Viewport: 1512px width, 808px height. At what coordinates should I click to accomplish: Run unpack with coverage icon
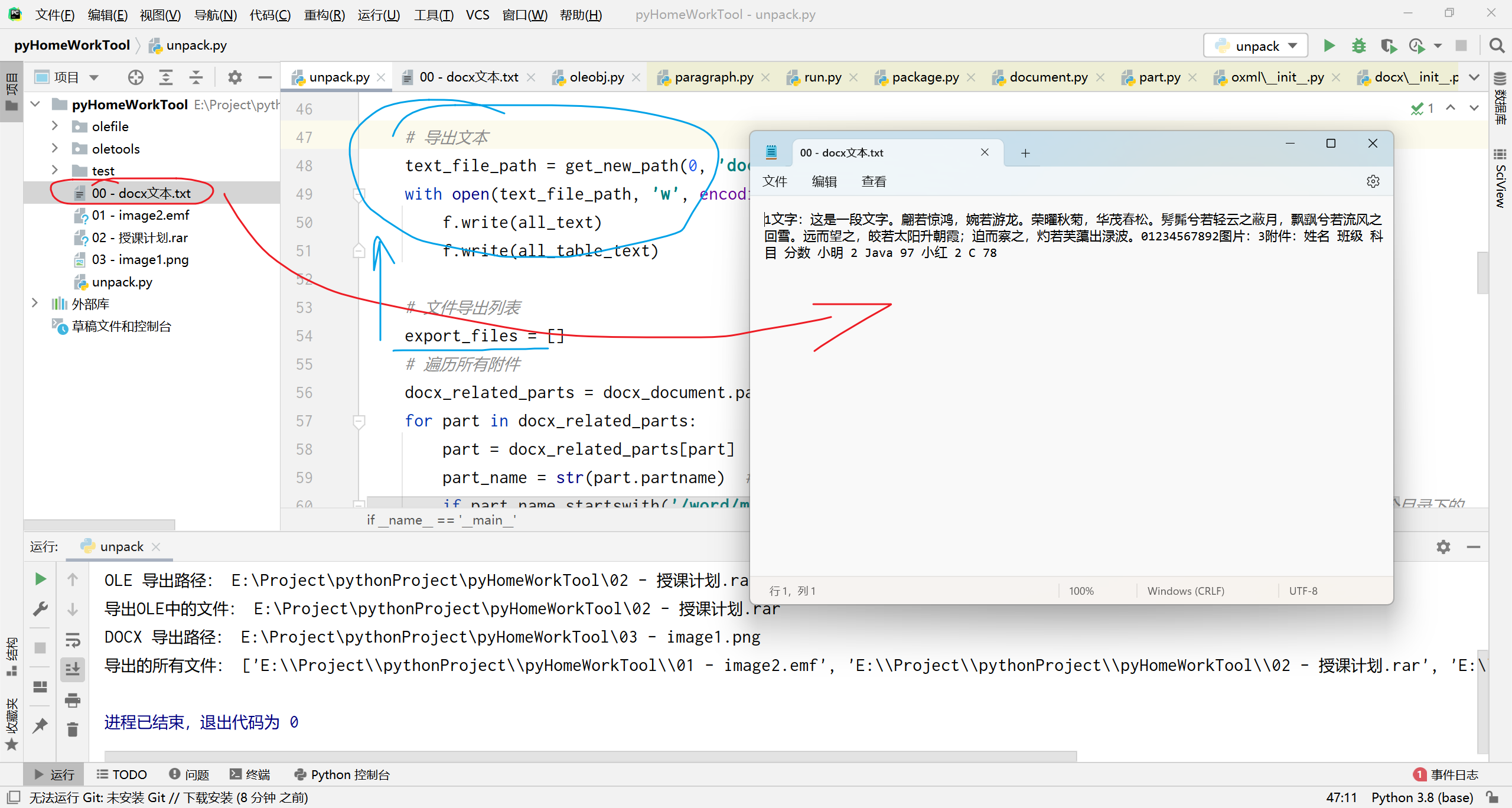[x=1388, y=45]
